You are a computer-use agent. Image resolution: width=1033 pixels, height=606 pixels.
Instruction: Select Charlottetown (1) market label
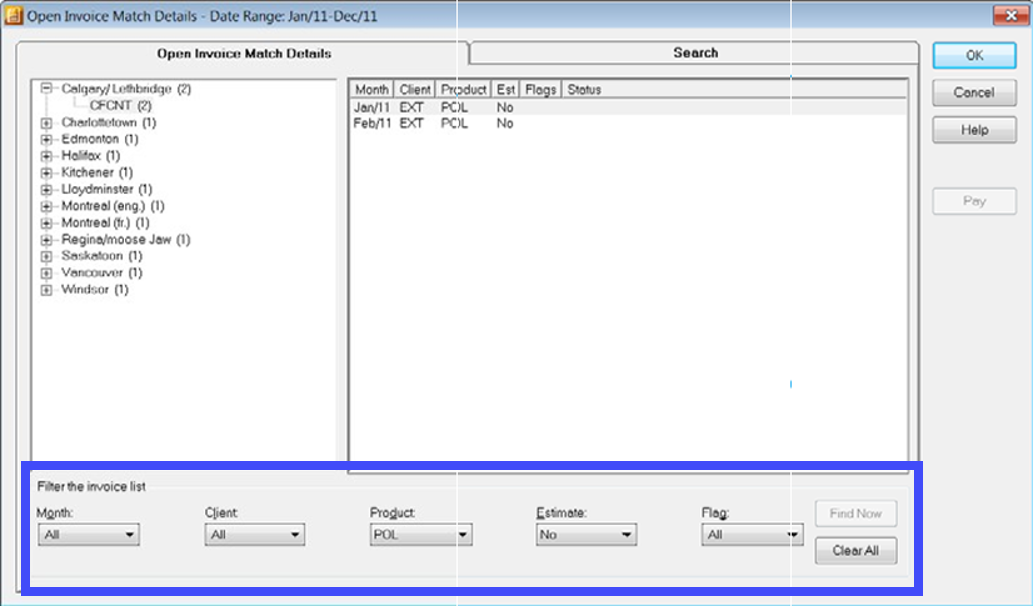pyautogui.click(x=109, y=123)
